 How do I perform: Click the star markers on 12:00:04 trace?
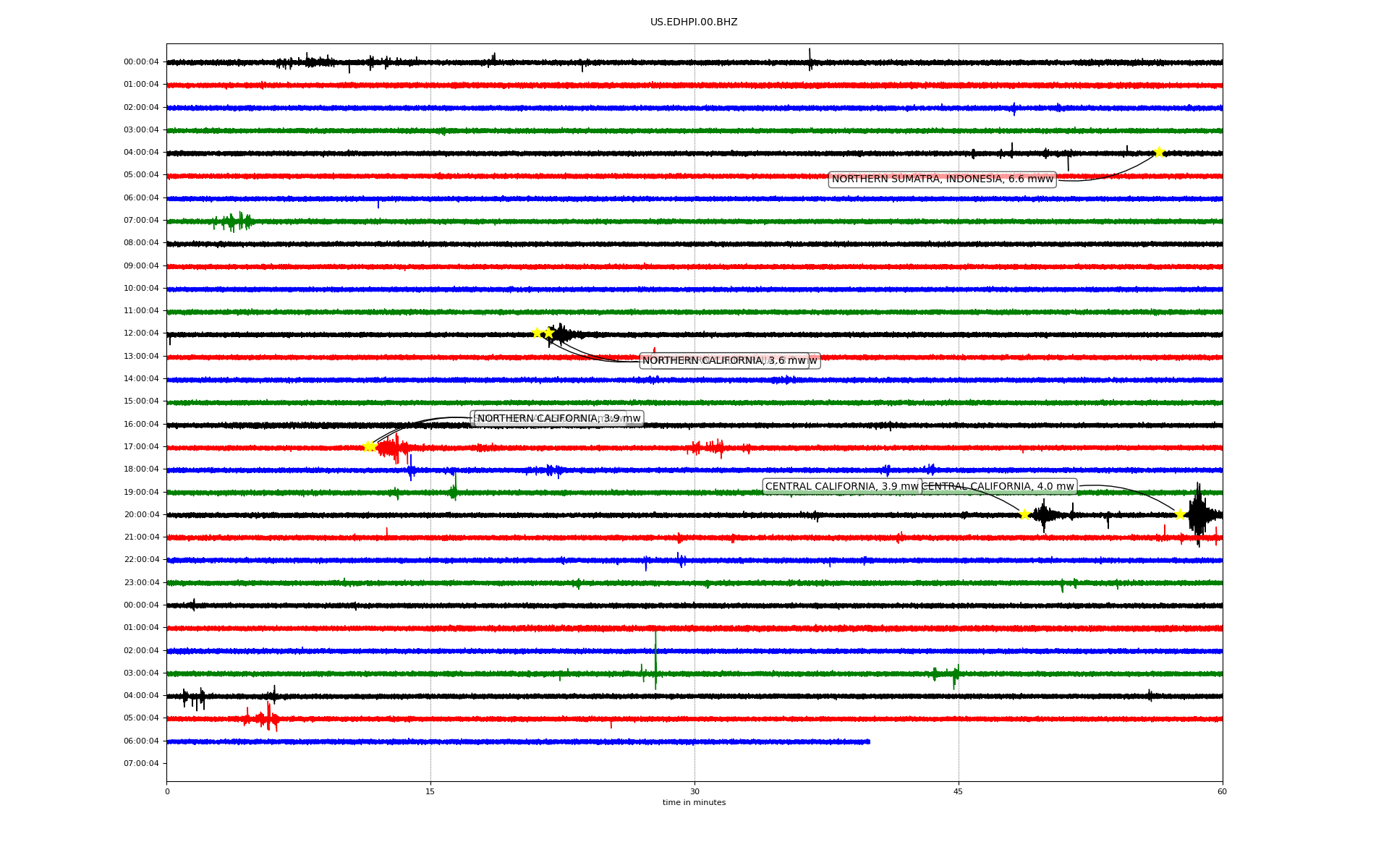(543, 333)
